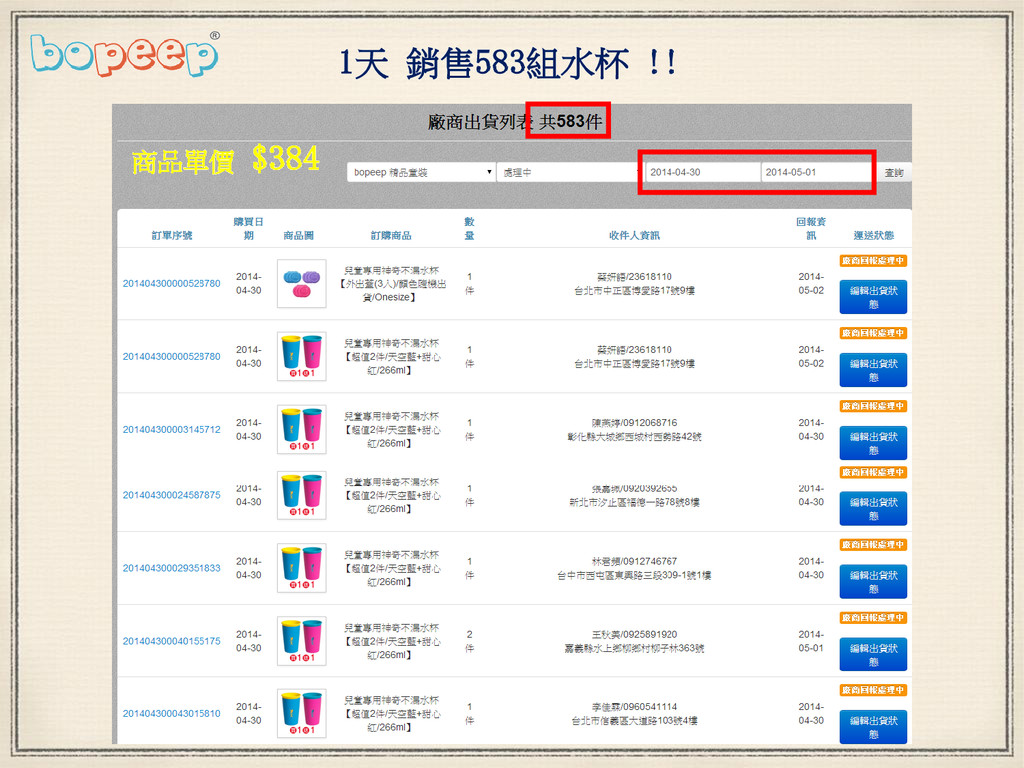Click the 訂購商品 column header
Image resolution: width=1024 pixels, height=768 pixels.
tap(391, 235)
